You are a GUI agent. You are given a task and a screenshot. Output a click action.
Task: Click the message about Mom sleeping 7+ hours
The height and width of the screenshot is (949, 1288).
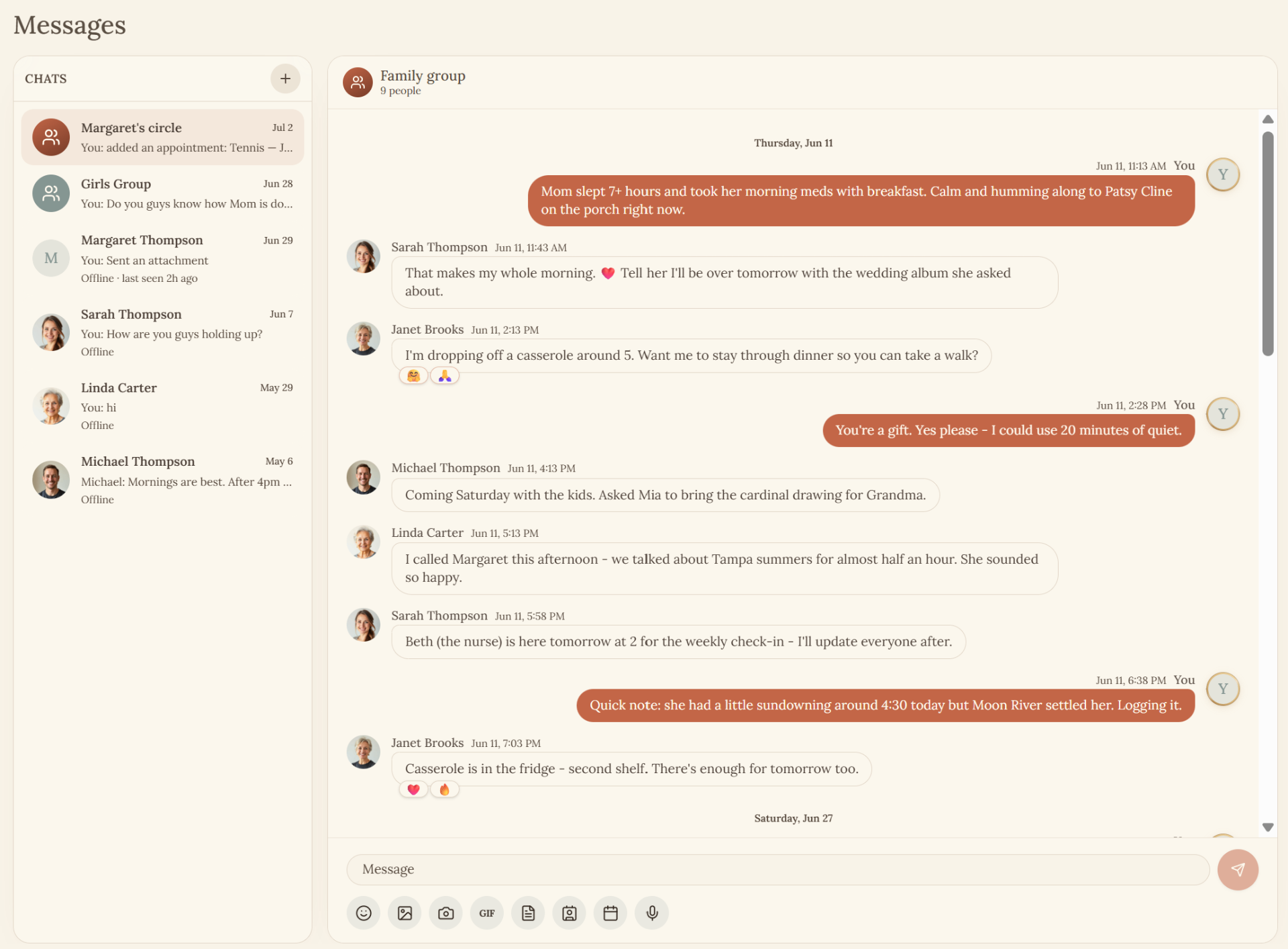click(x=861, y=201)
